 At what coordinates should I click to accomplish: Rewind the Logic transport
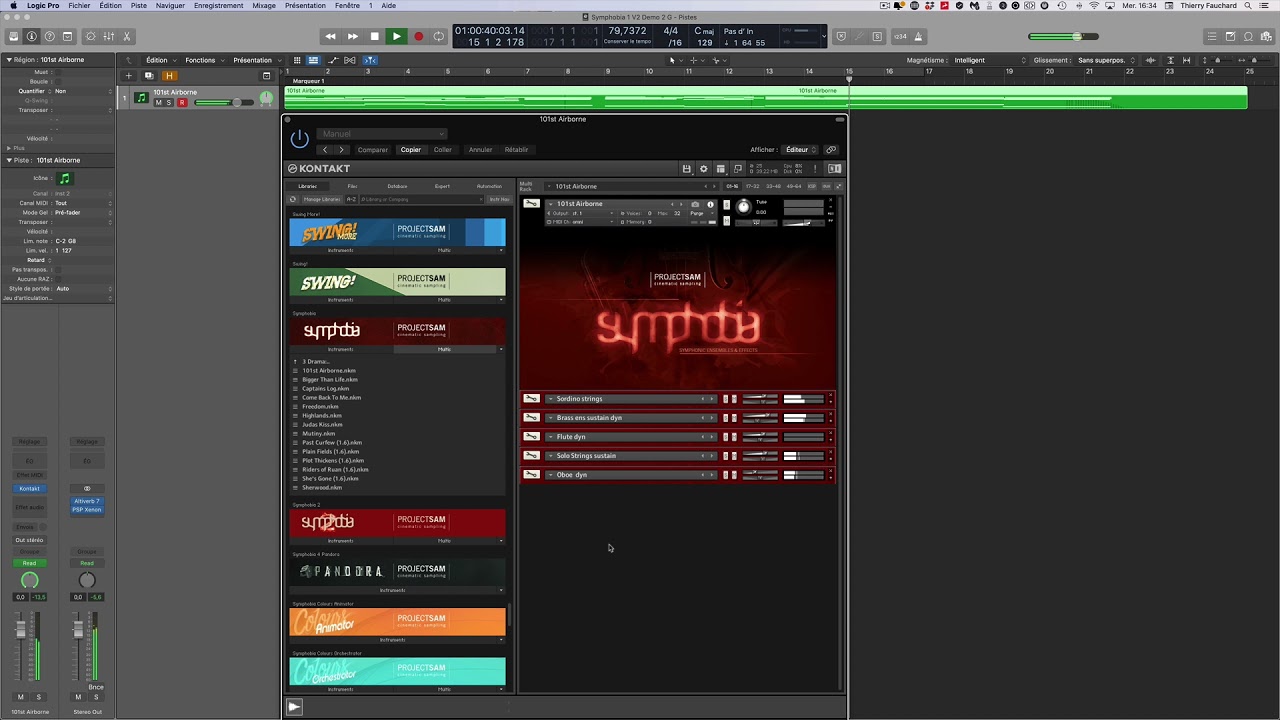(x=330, y=37)
